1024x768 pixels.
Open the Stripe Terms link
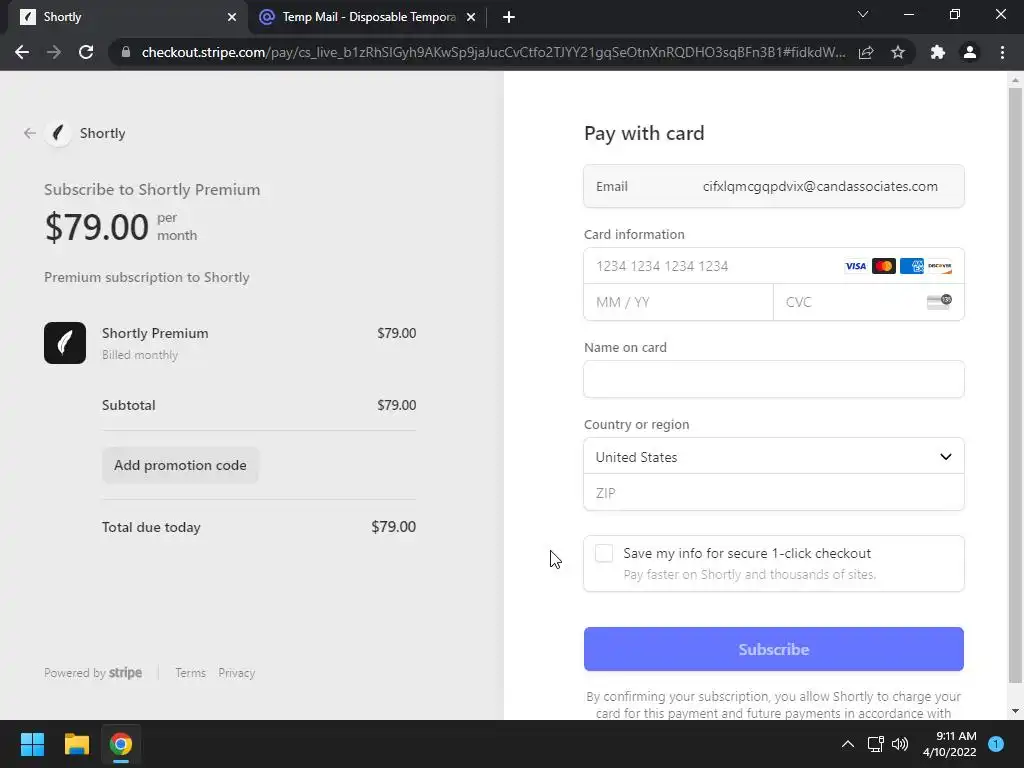tap(190, 673)
